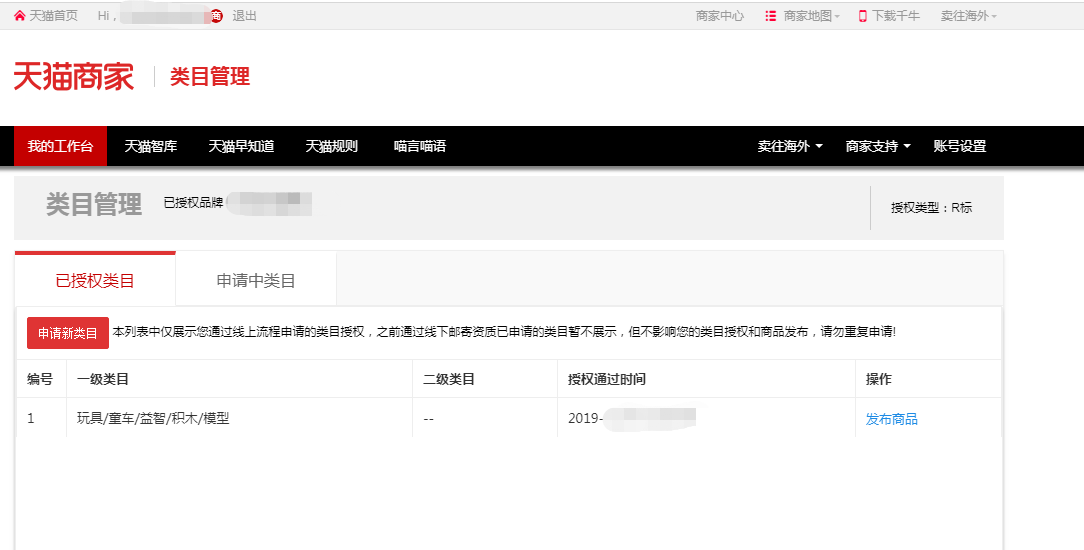1084x550 pixels.
Task: Open the 下载千牛 link
Action: click(x=895, y=15)
